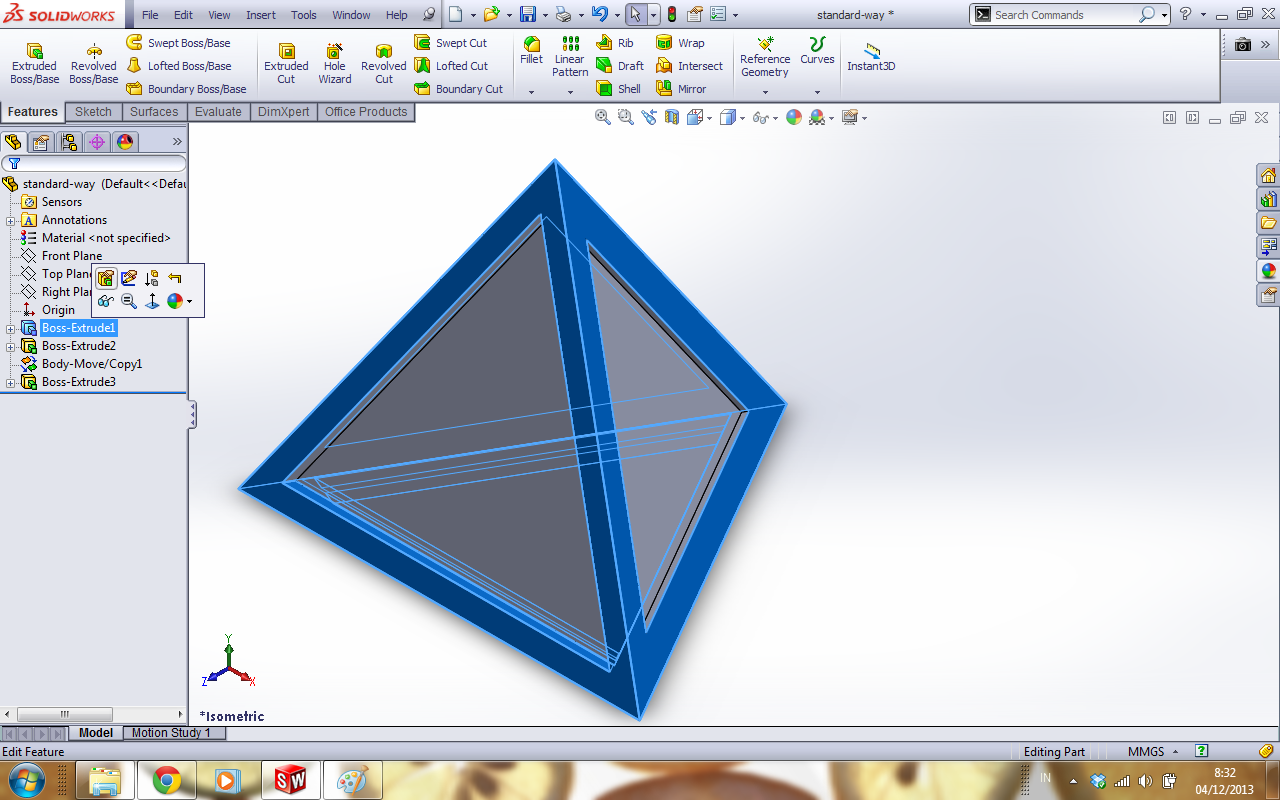Apply the Draft feature
The image size is (1280, 800).
[620, 66]
